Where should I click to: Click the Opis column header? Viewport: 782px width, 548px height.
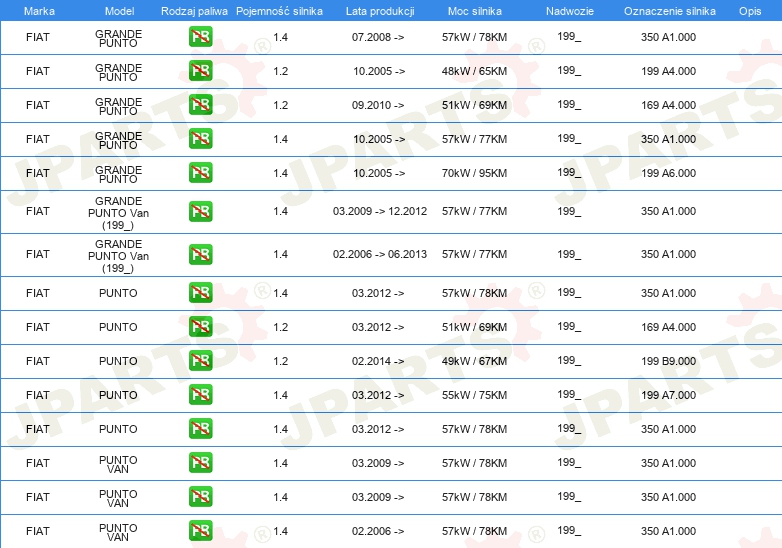click(750, 11)
